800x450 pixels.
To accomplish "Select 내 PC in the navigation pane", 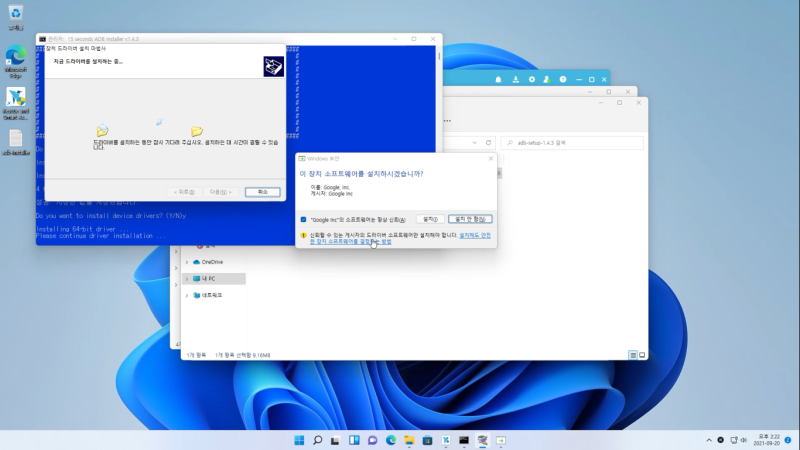I will tap(209, 279).
